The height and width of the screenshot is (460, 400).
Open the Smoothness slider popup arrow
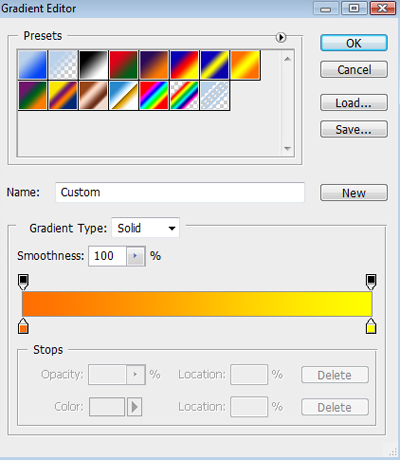pos(136,256)
